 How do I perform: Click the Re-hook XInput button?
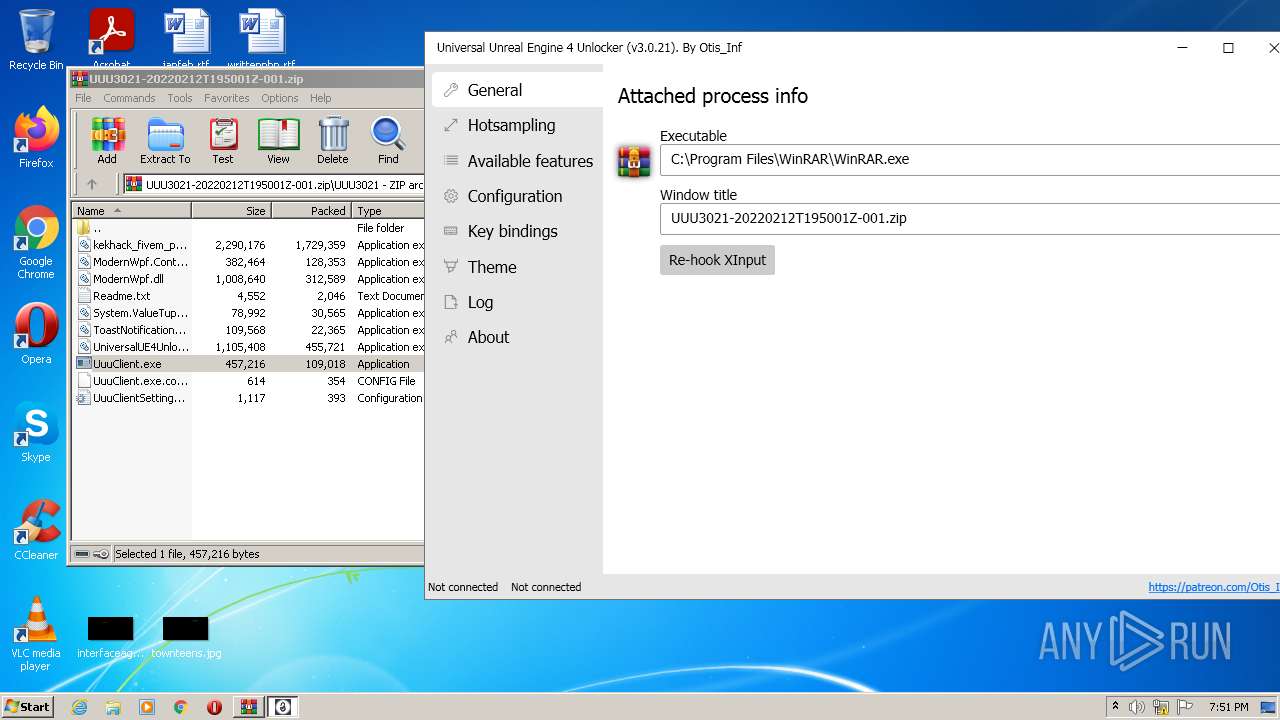[x=717, y=260]
